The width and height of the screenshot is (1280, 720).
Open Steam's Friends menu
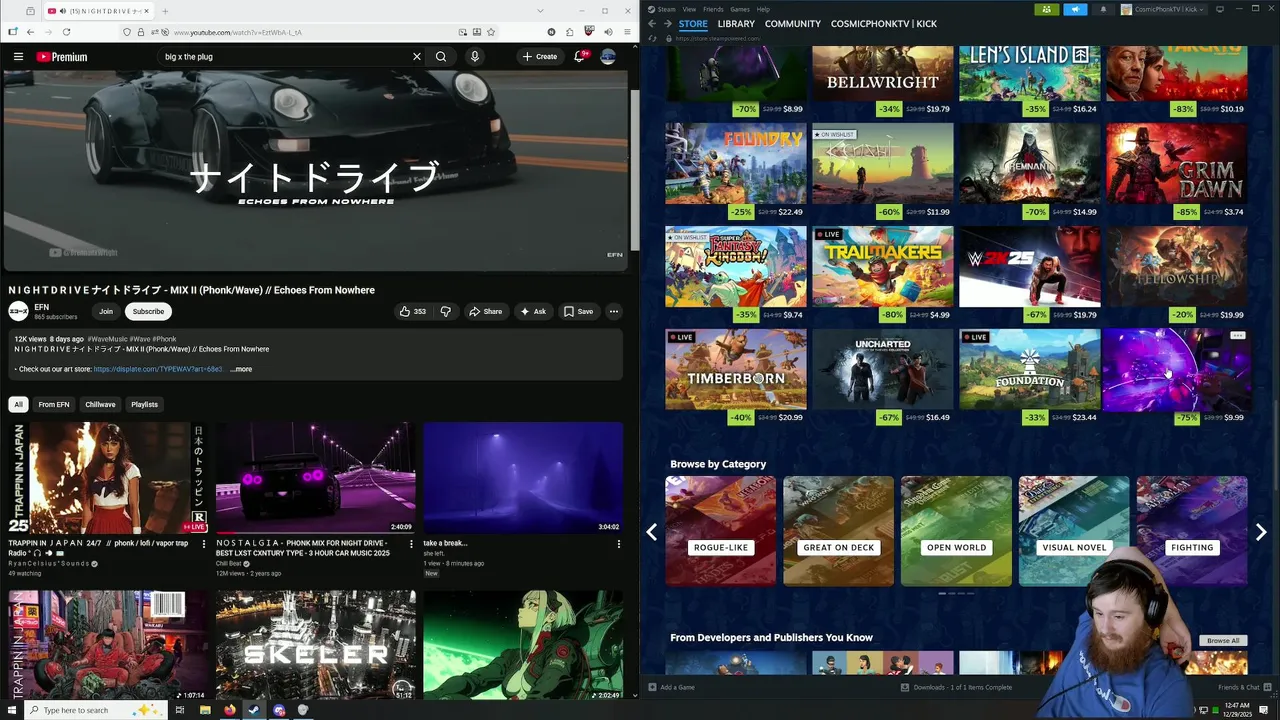point(713,9)
